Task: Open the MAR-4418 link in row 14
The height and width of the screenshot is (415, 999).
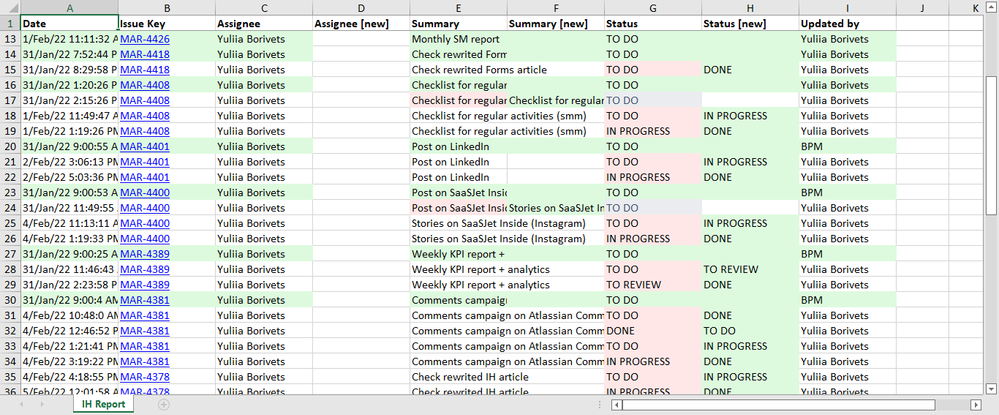Action: pyautogui.click(x=145, y=54)
